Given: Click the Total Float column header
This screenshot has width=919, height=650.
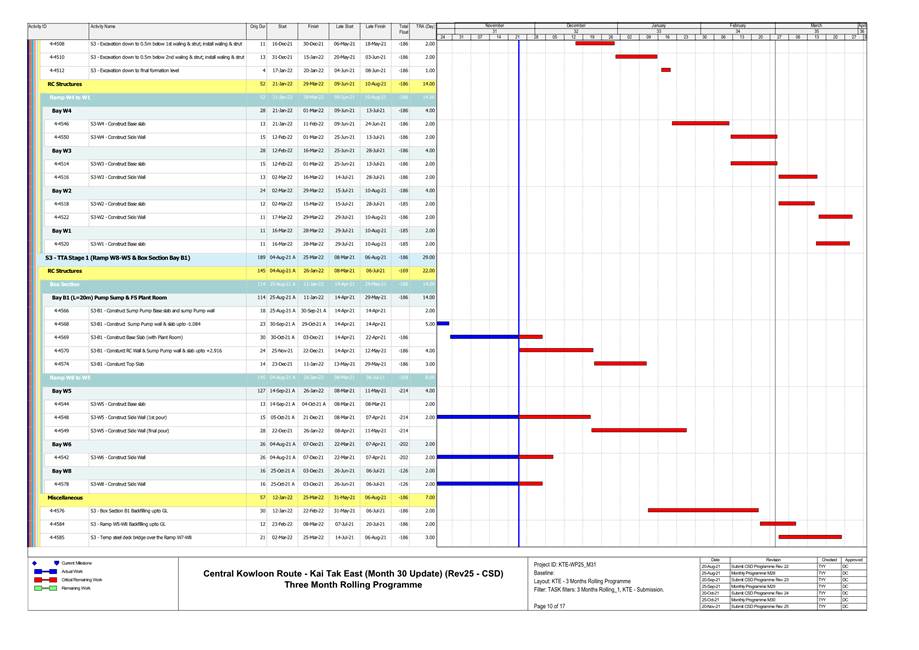Looking at the screenshot, I should (x=403, y=29).
